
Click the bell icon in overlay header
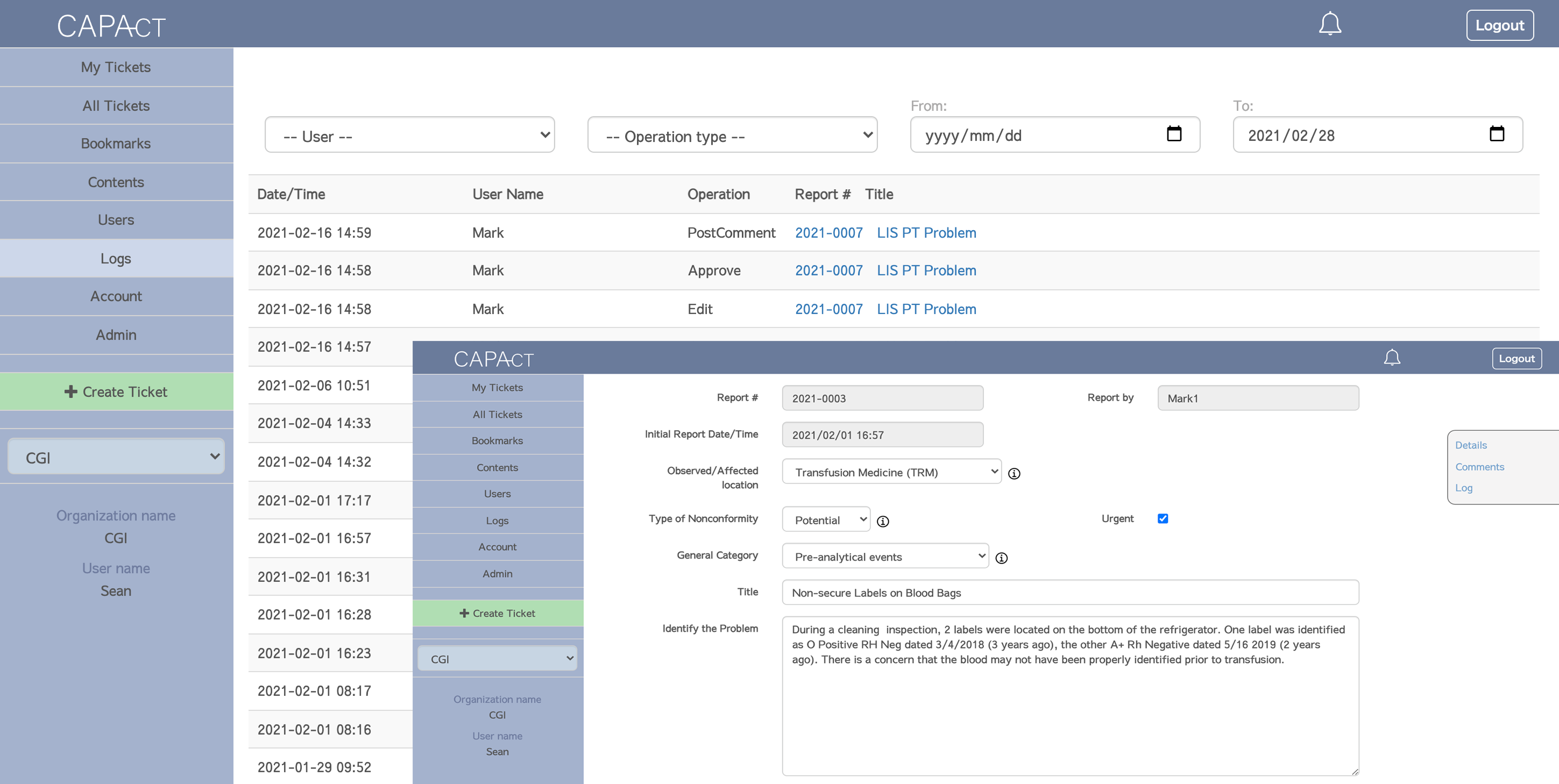[1391, 358]
